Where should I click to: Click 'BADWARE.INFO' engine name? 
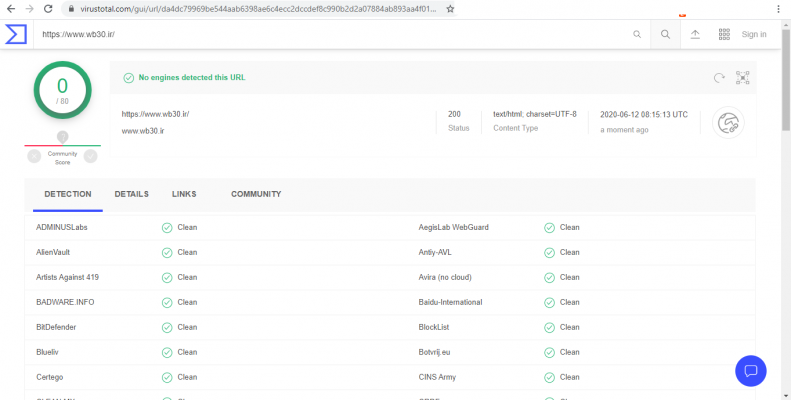click(65, 302)
